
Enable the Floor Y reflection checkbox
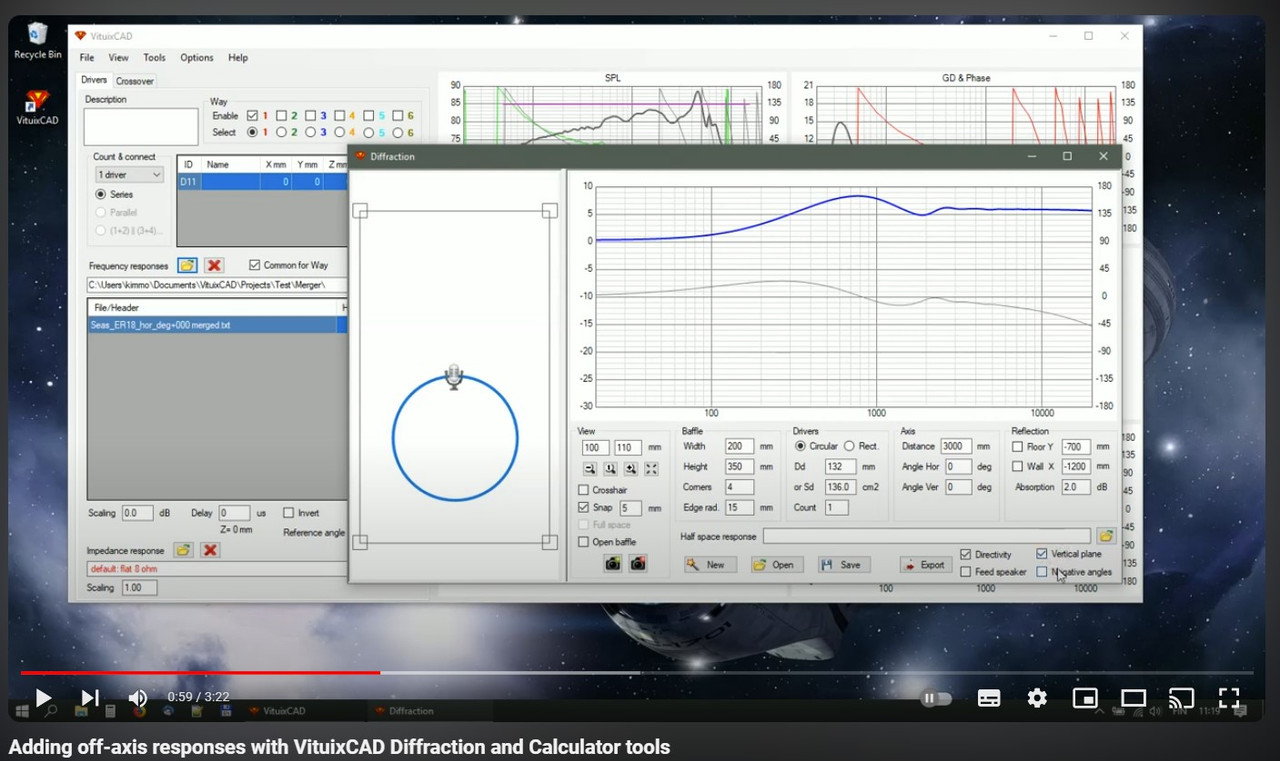coord(1017,447)
